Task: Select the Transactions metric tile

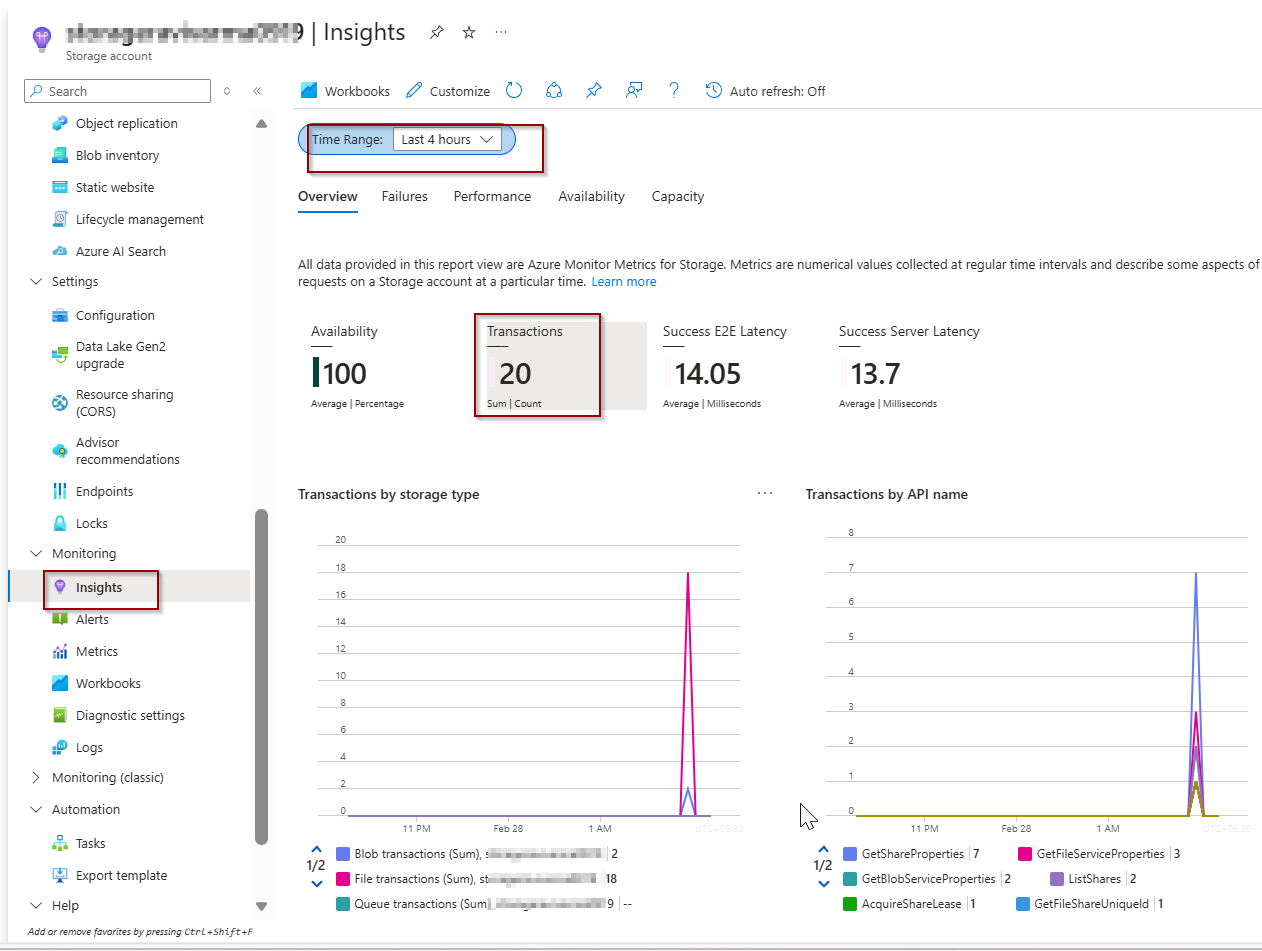Action: (561, 367)
